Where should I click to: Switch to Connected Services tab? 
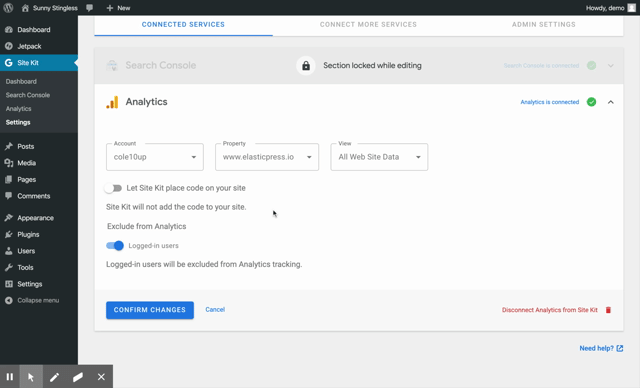[x=183, y=24]
